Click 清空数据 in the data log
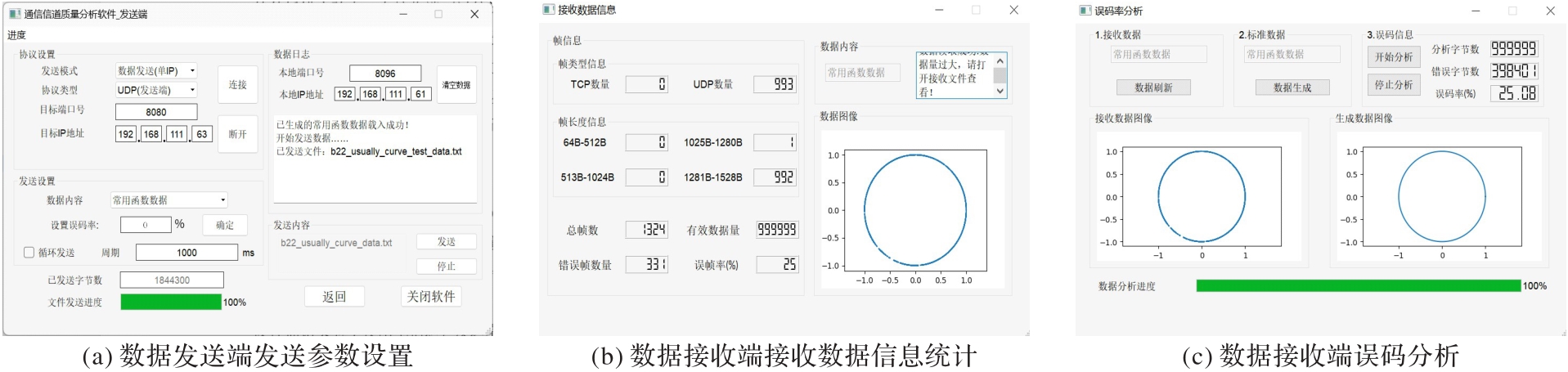Viewport: 1568px width, 372px height. pos(456,85)
